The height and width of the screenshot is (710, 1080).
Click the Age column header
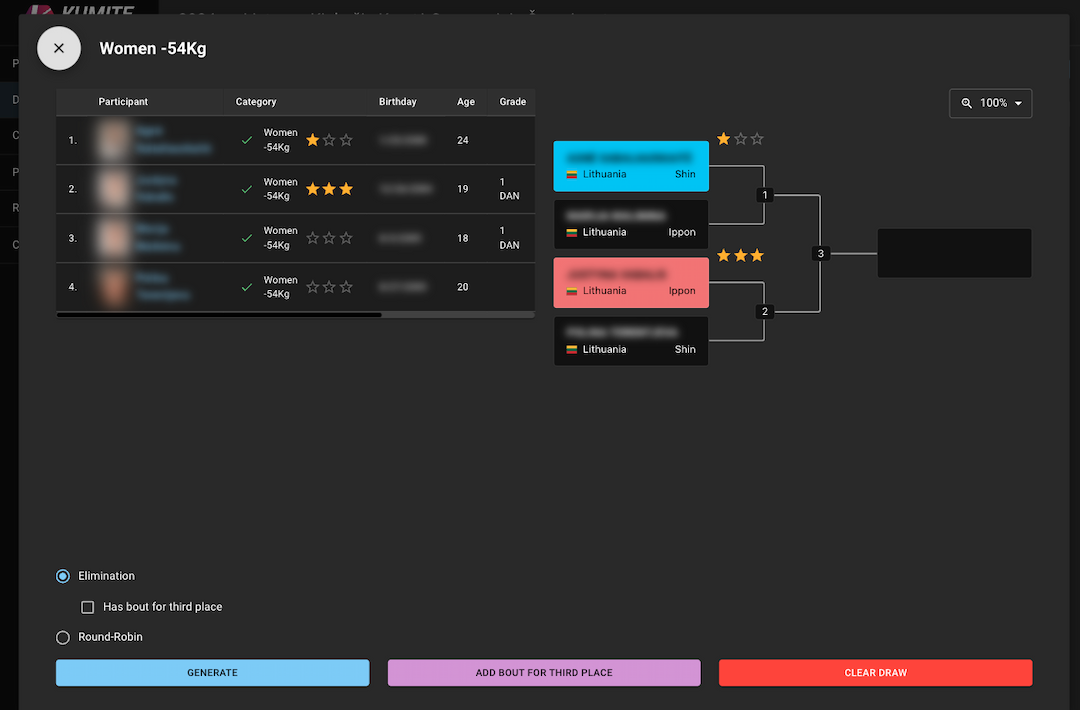pyautogui.click(x=466, y=102)
